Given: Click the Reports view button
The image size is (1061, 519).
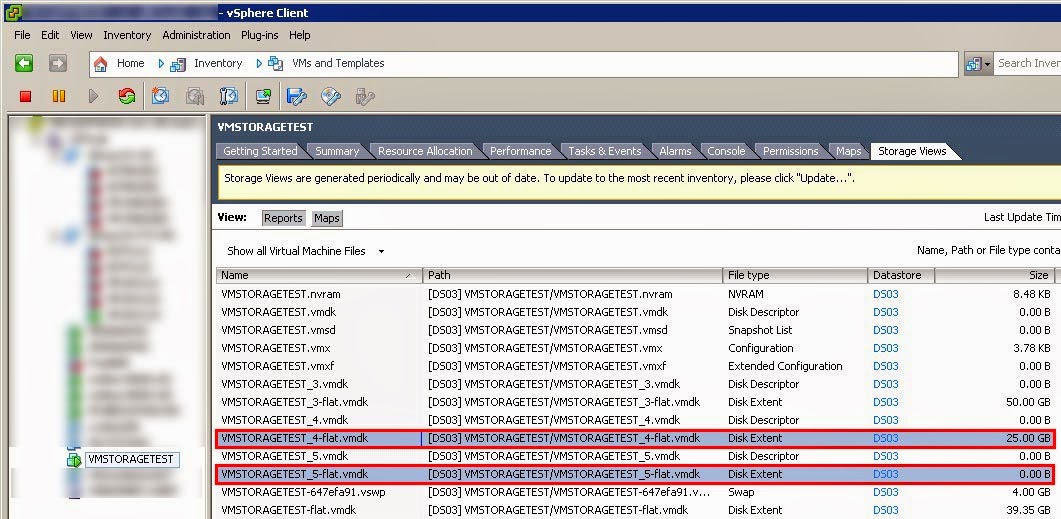Looking at the screenshot, I should [x=283, y=218].
